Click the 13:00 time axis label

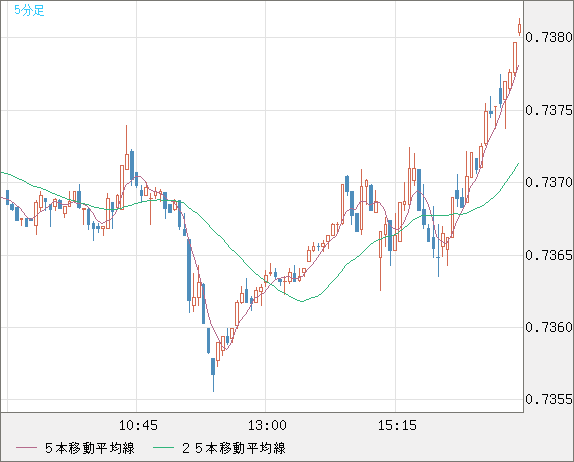point(267,425)
